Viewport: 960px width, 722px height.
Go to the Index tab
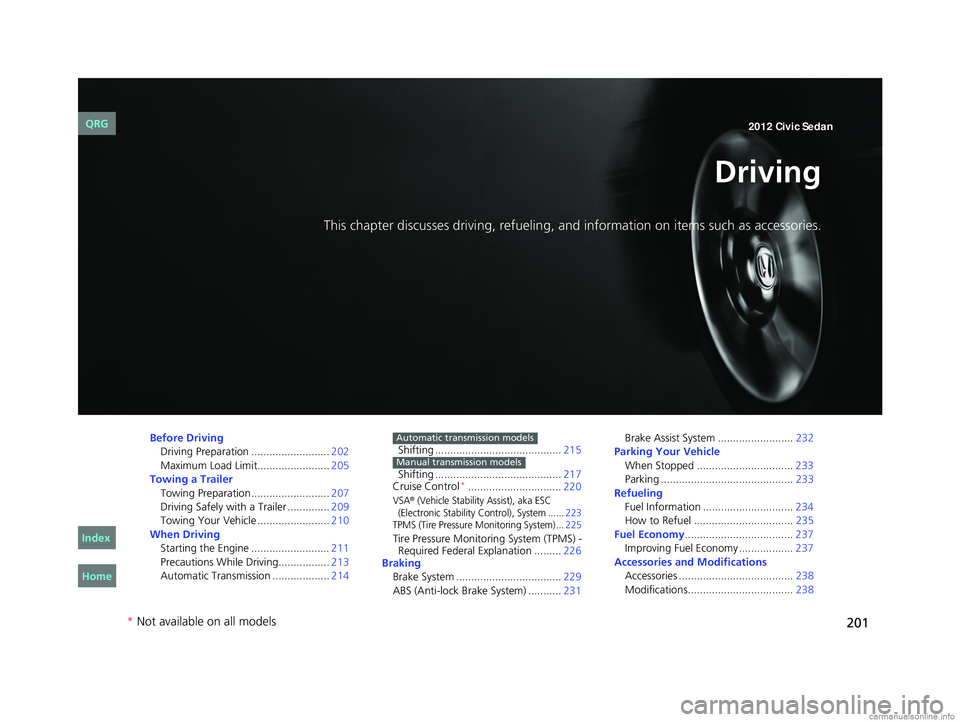97,538
